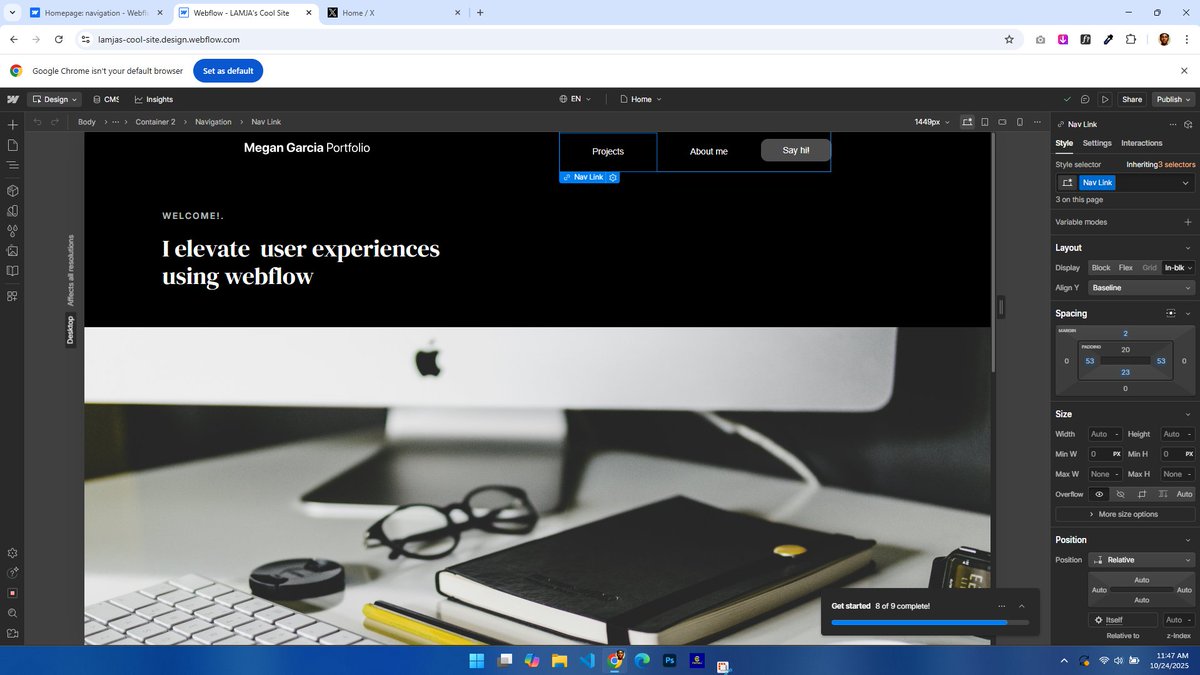Image resolution: width=1200 pixels, height=675 pixels.
Task: Set Overflow to clip icon
Action: (1141, 494)
